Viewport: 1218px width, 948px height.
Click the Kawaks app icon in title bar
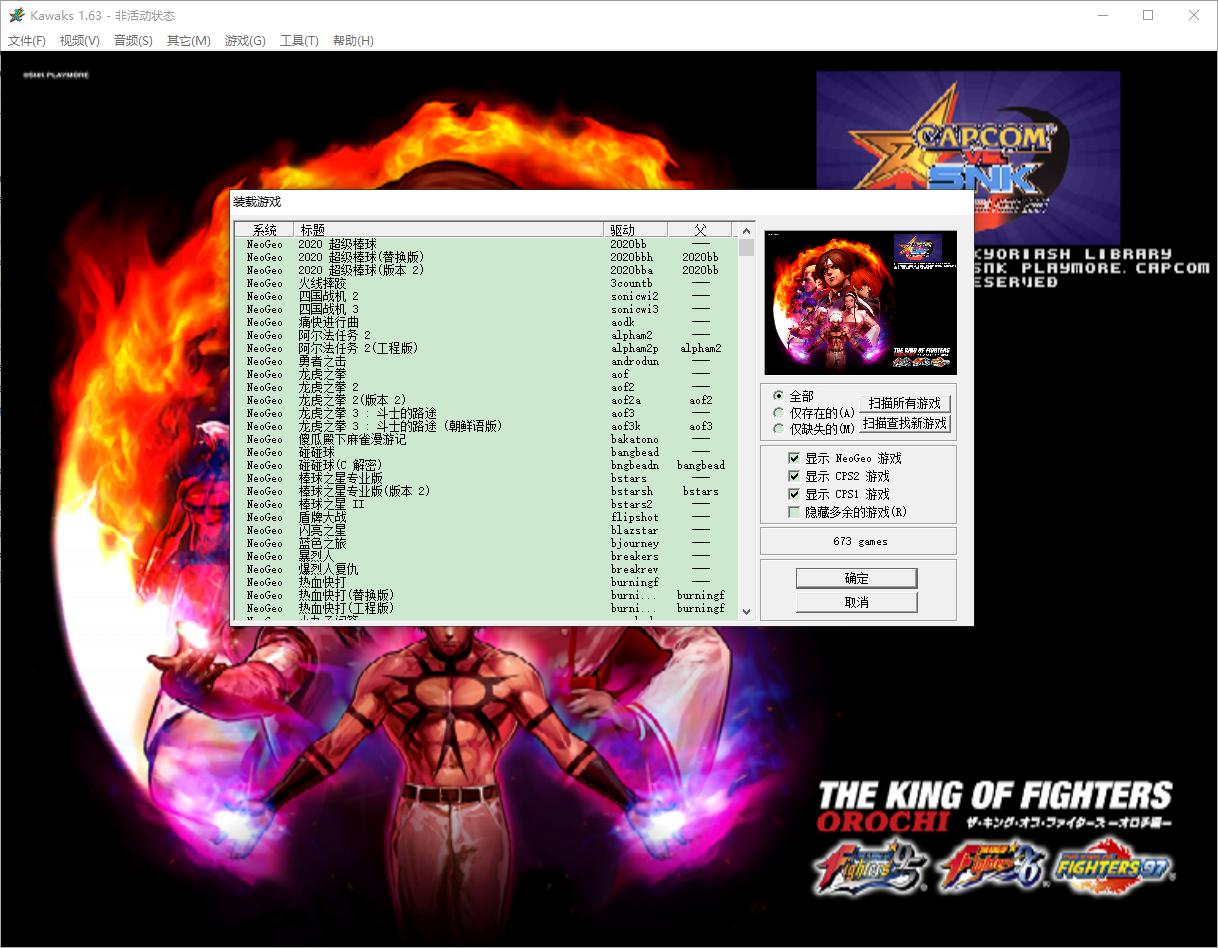[17, 16]
